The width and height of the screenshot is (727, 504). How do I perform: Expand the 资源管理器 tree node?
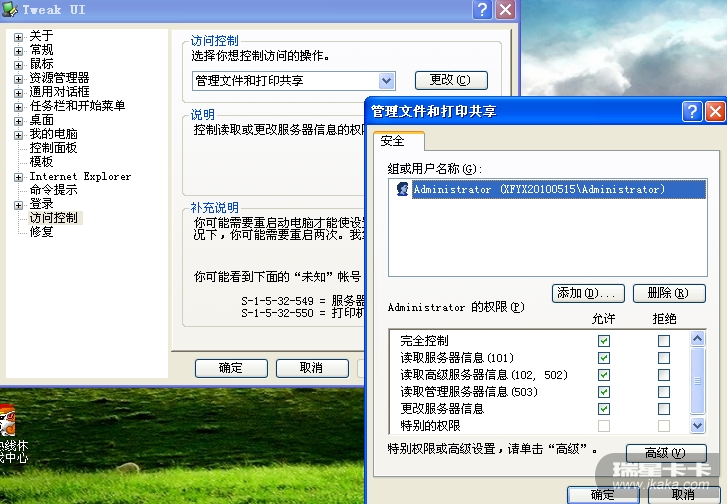point(18,79)
